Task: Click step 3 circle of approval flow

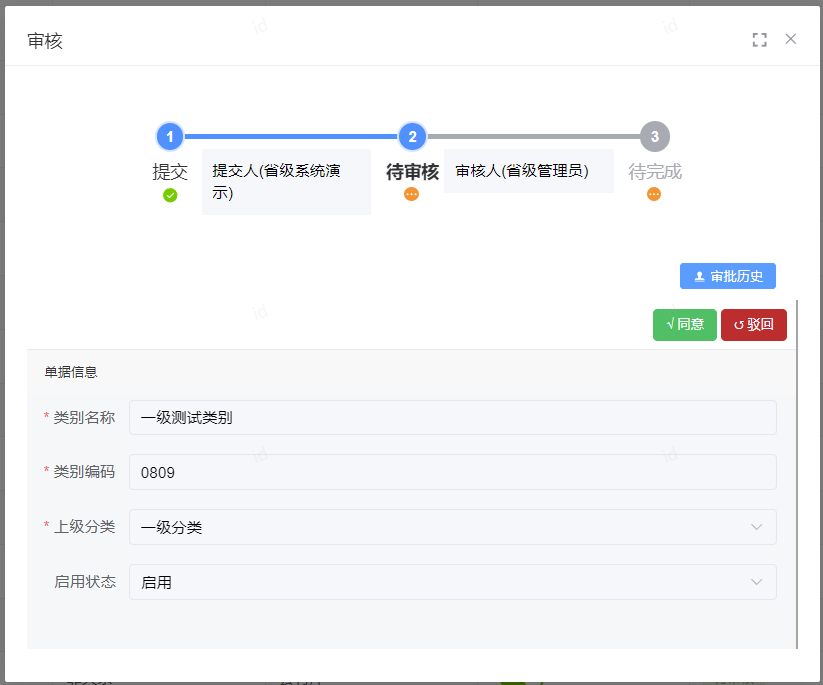Action: [655, 136]
